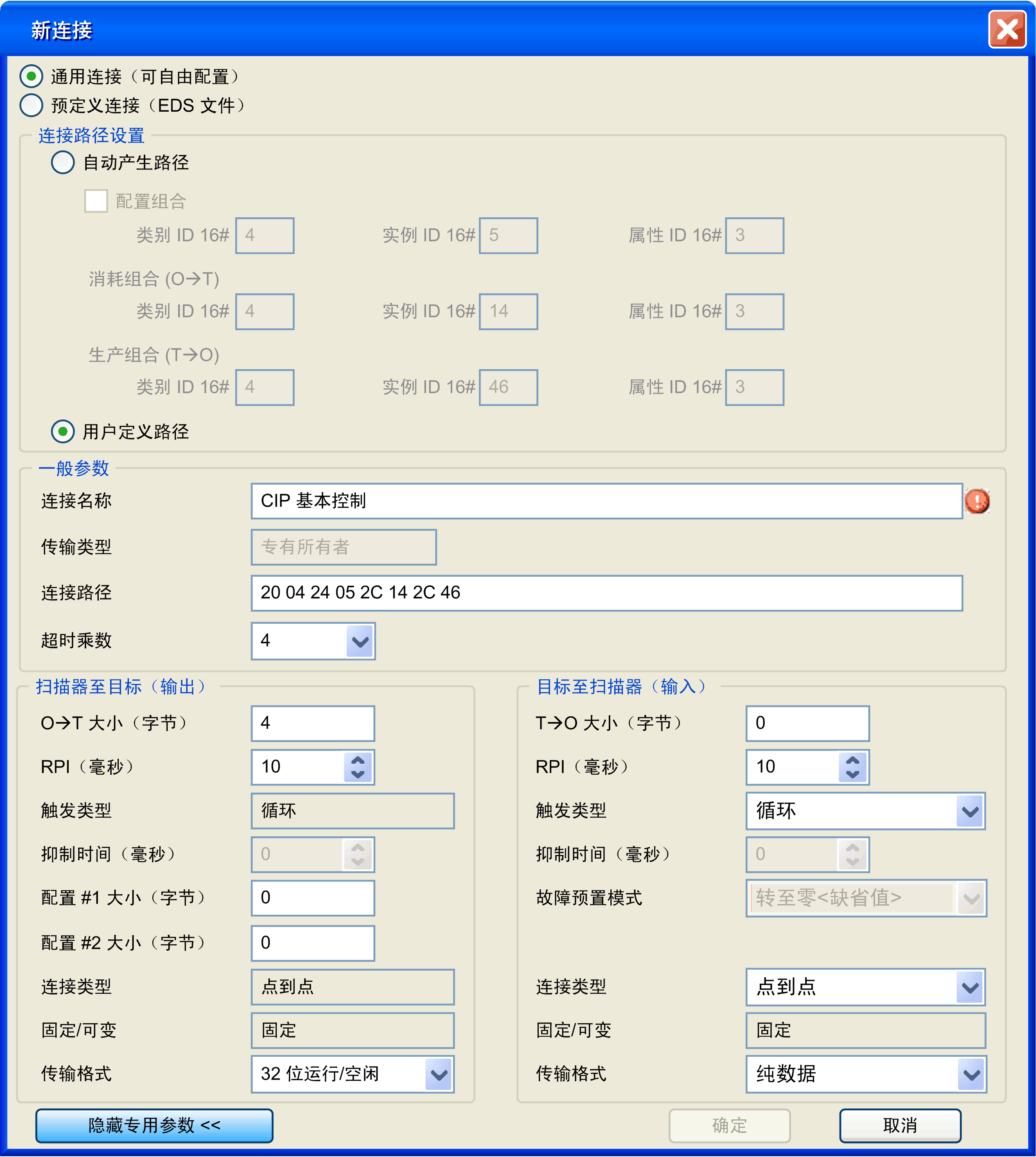Screen dimensions: 1036x1157
Task: Click the red error icon beside connection name
Action: 977,501
